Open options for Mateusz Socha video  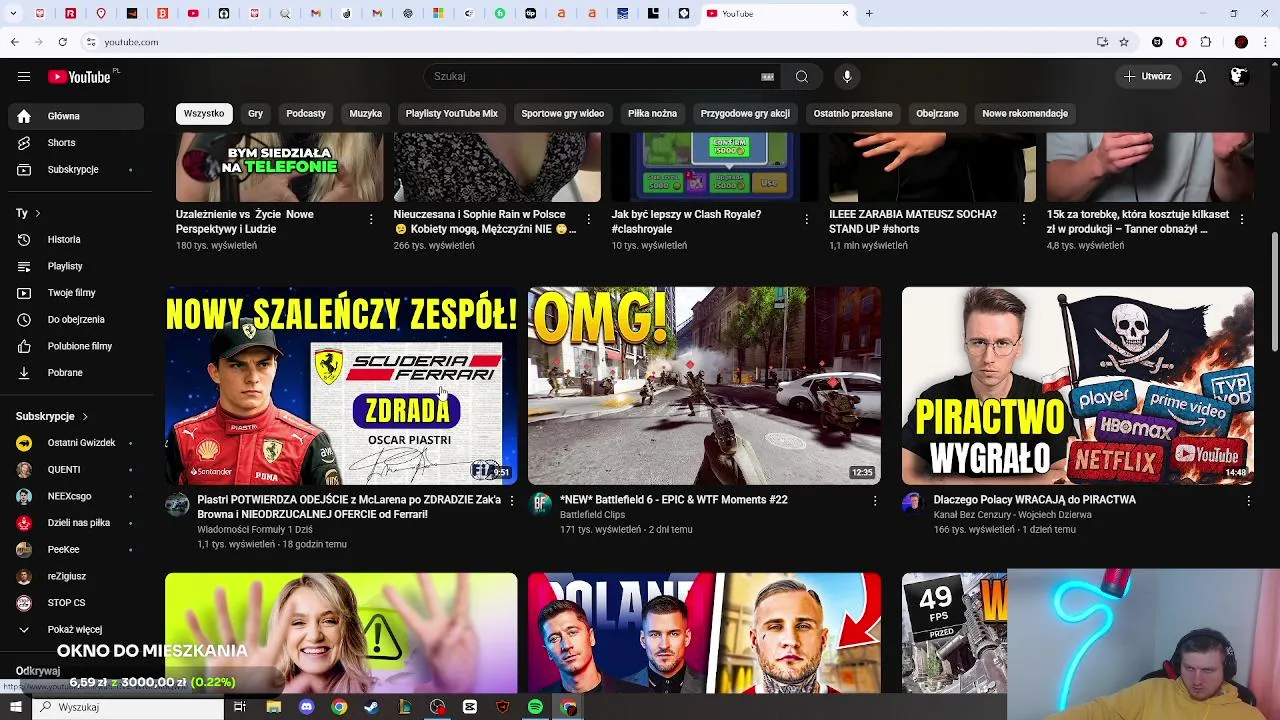(1024, 219)
